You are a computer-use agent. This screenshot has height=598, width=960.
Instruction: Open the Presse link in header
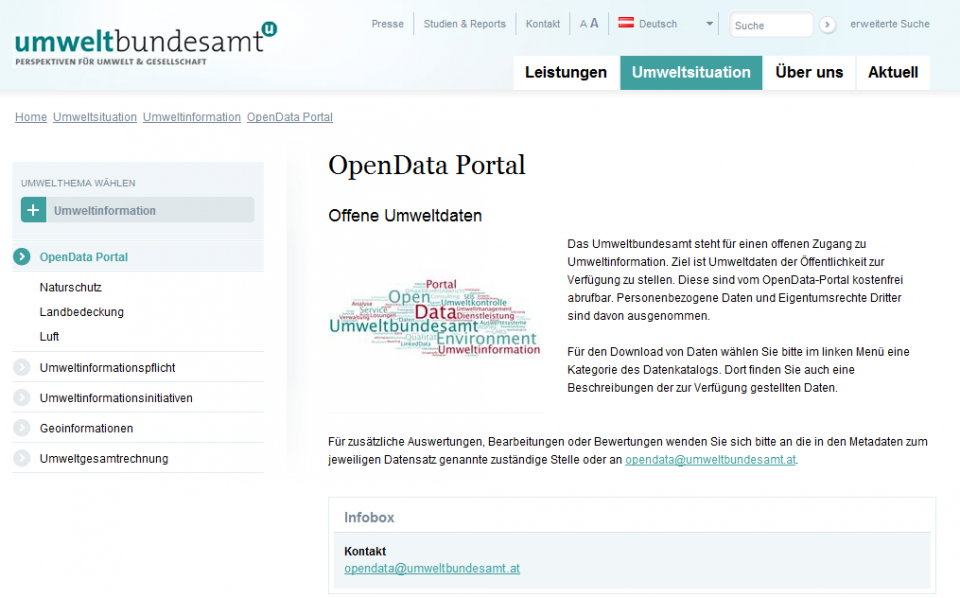[x=388, y=24]
